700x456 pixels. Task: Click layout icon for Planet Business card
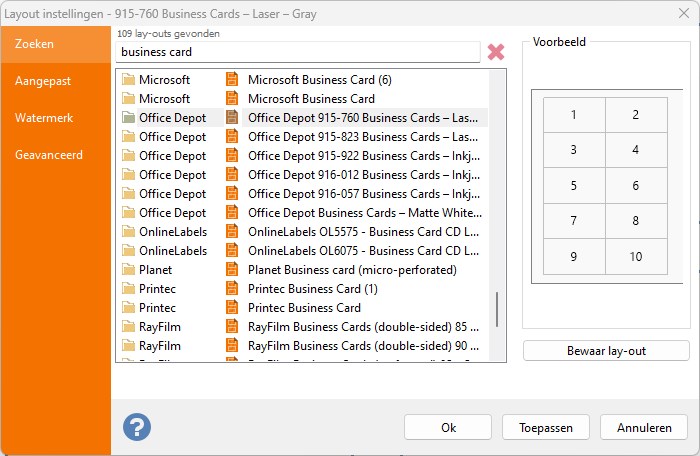point(232,270)
